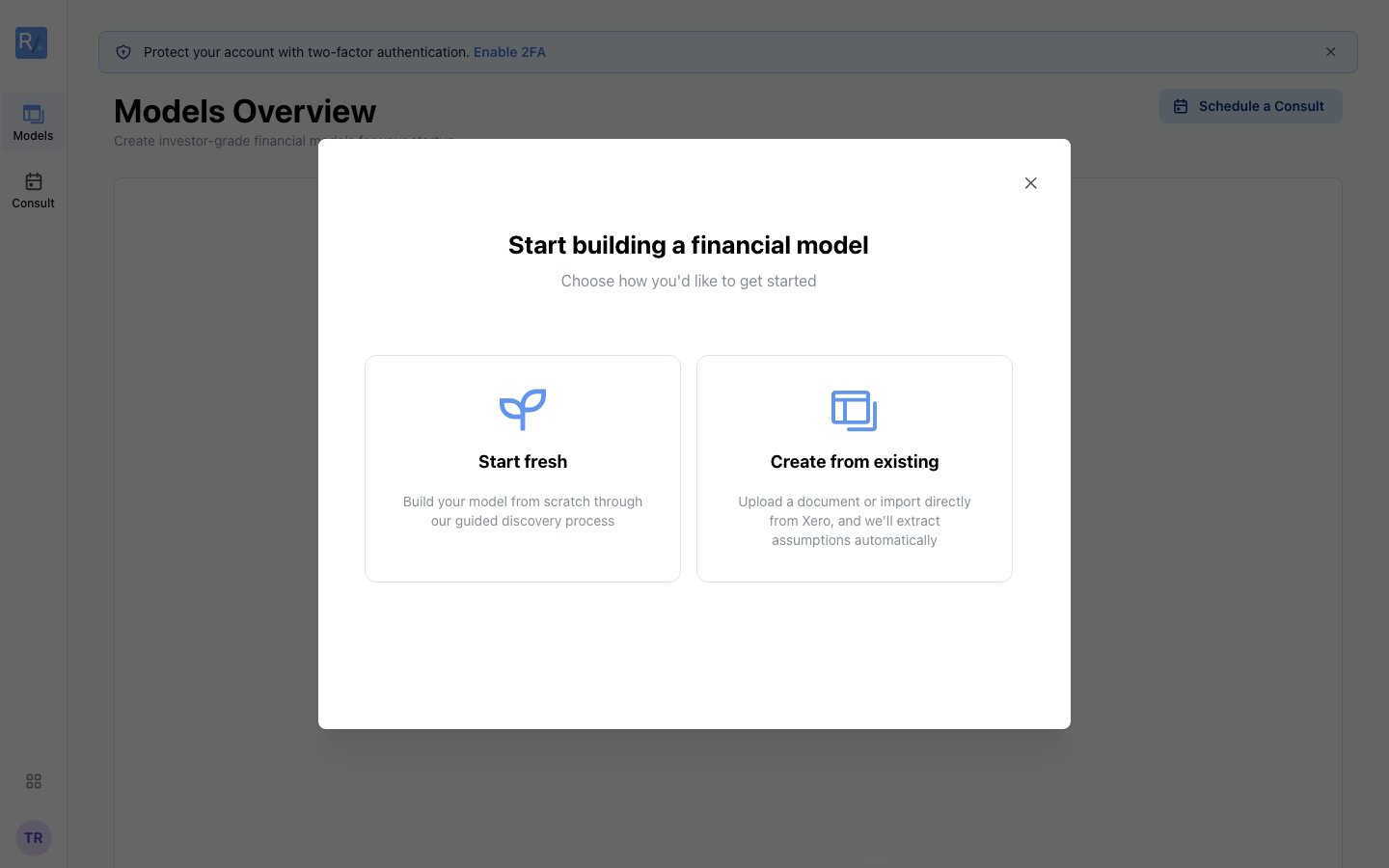1389x868 pixels.
Task: Click the sprout icon for Start fresh
Action: pos(523,410)
